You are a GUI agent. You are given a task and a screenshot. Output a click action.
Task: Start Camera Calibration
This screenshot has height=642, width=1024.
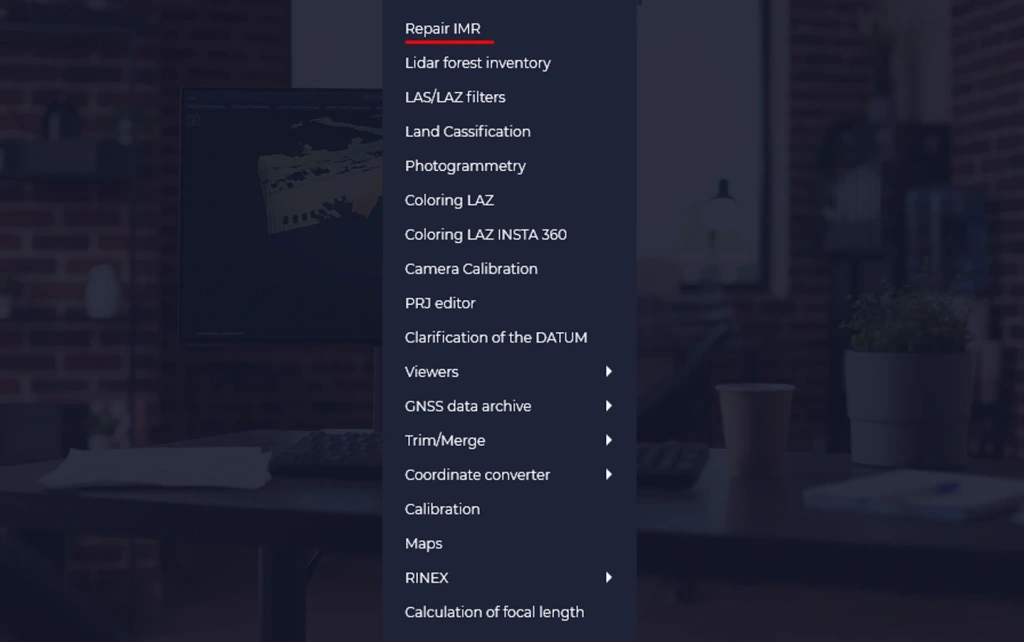tap(471, 269)
